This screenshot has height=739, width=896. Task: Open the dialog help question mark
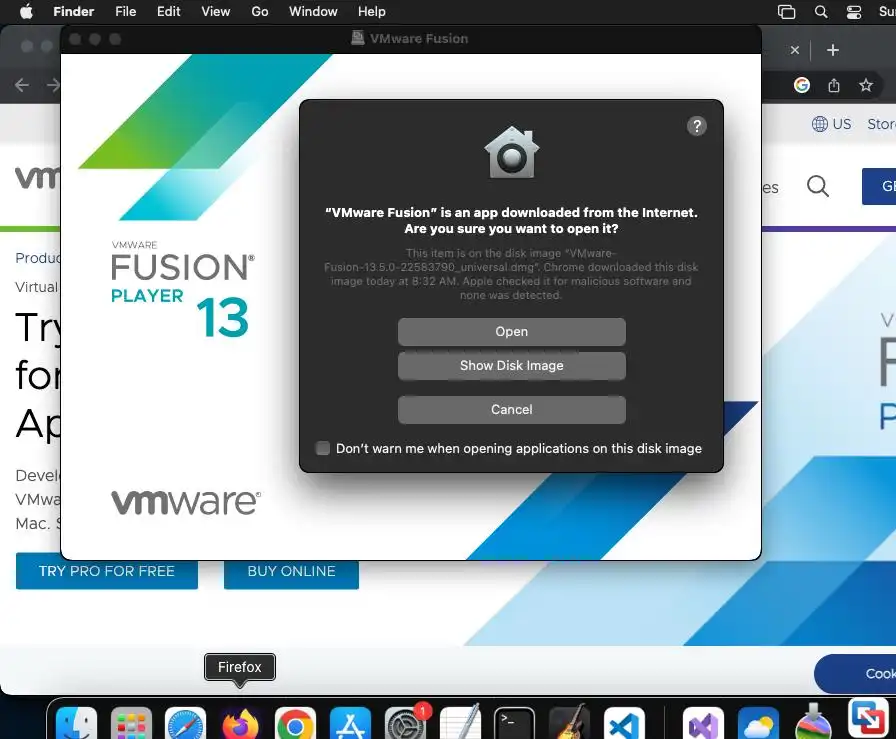point(697,126)
